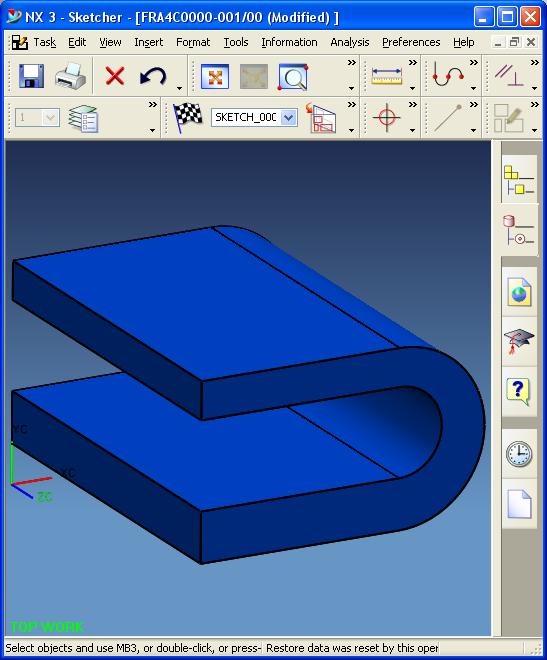The image size is (547, 660).
Task: Click the Save floppy disk icon
Action: pyautogui.click(x=32, y=76)
